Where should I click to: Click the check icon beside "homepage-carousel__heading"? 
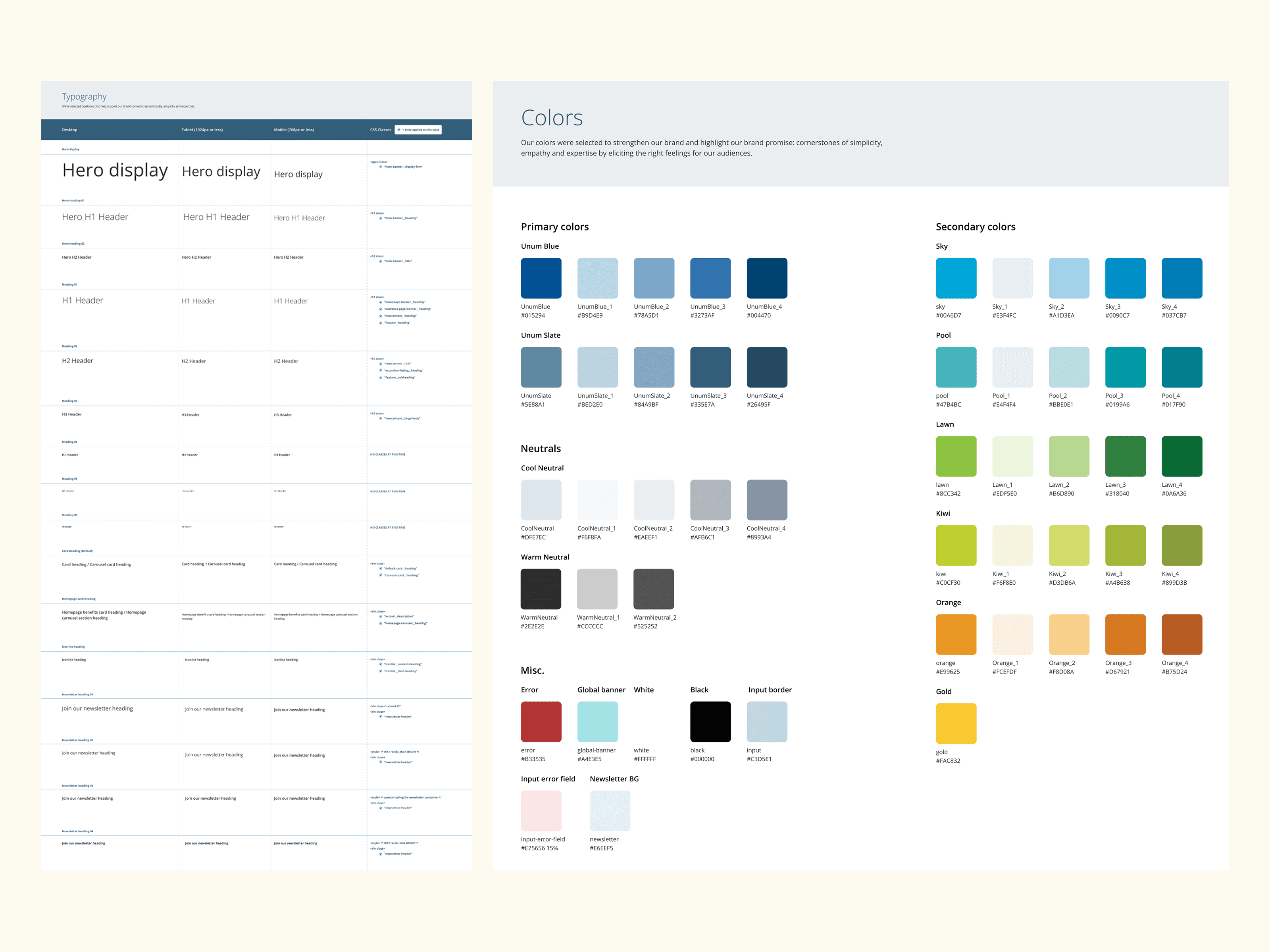pos(381,623)
